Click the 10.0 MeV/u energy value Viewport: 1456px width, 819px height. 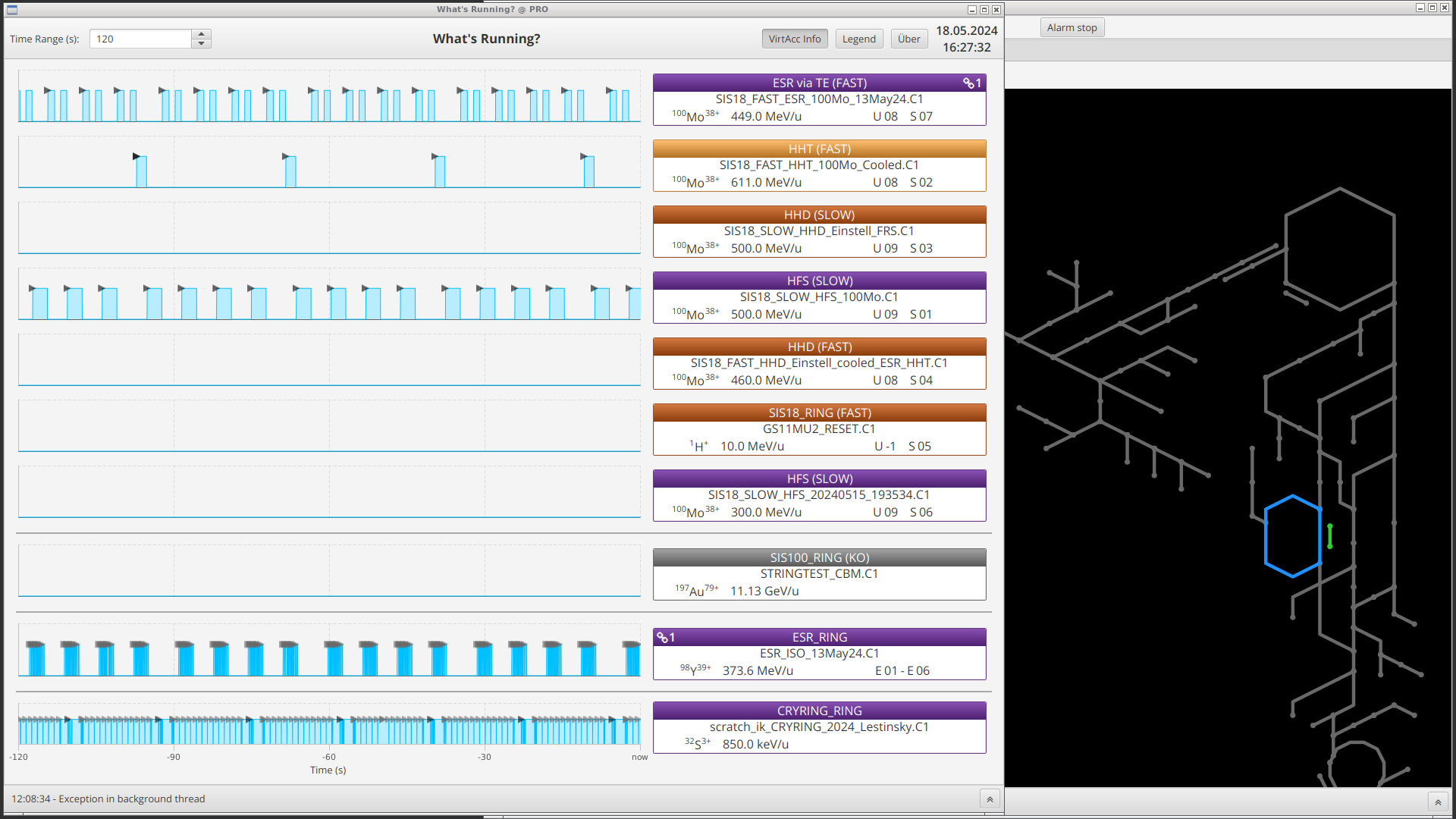pyautogui.click(x=752, y=446)
